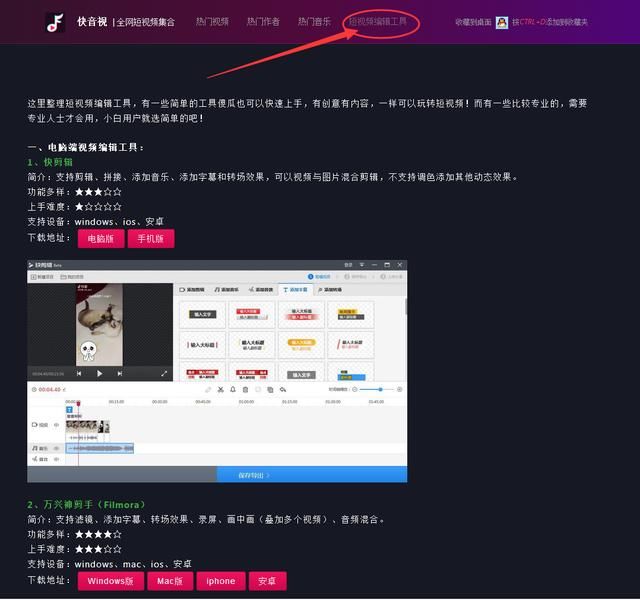Select the bracketed 输入大标题 subtitle template
The height and width of the screenshot is (600, 640).
202,345
